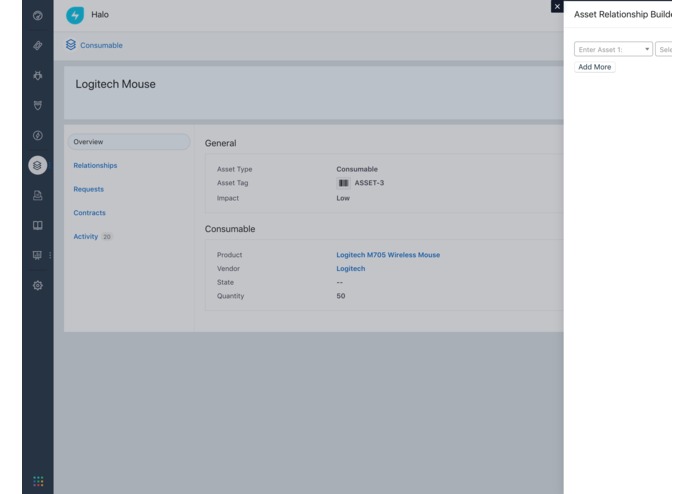
Task: Open the Dashboard icon in the sidebar
Action: (x=38, y=16)
